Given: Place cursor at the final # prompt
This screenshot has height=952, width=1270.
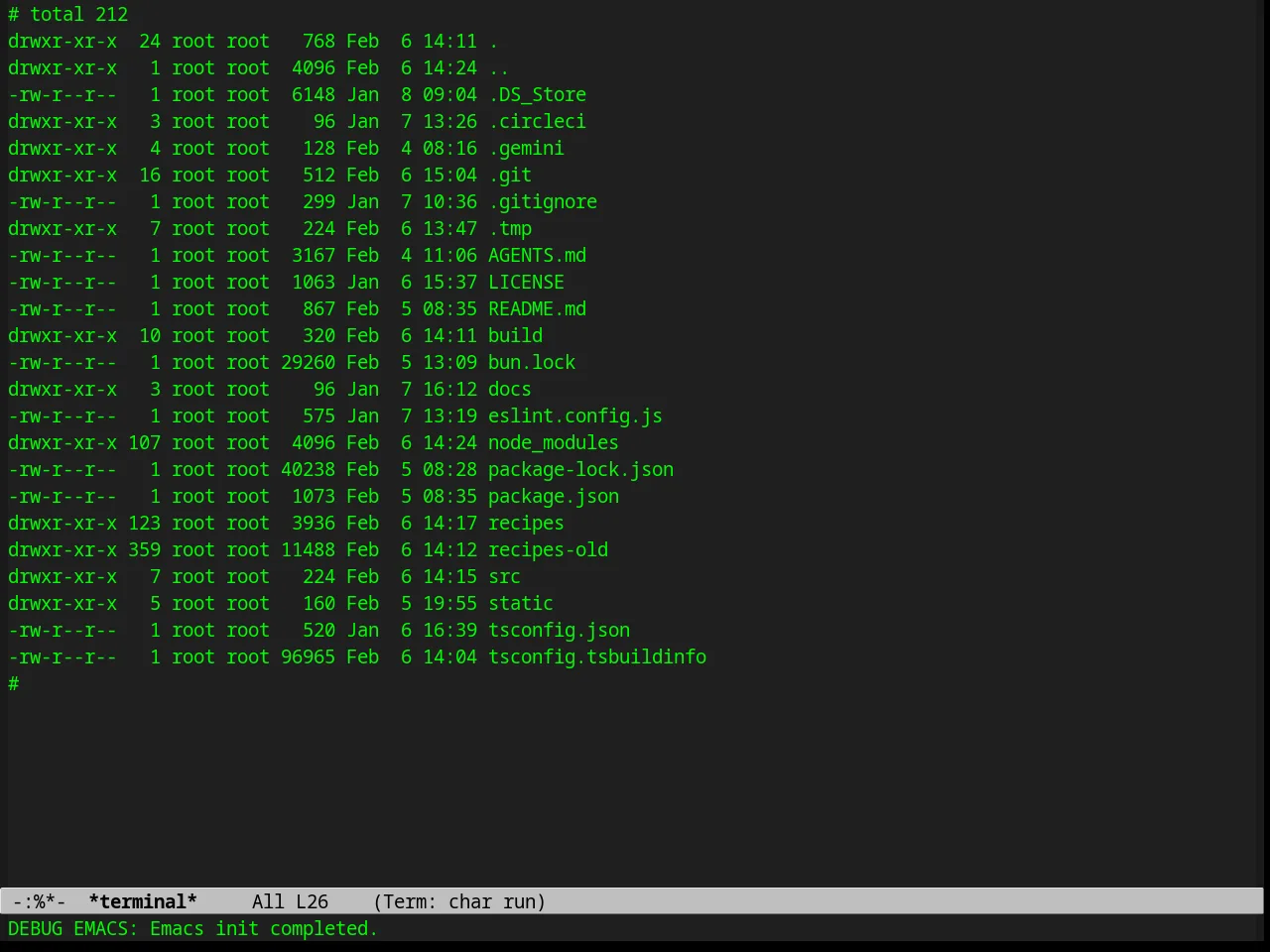Looking at the screenshot, I should 14,683.
